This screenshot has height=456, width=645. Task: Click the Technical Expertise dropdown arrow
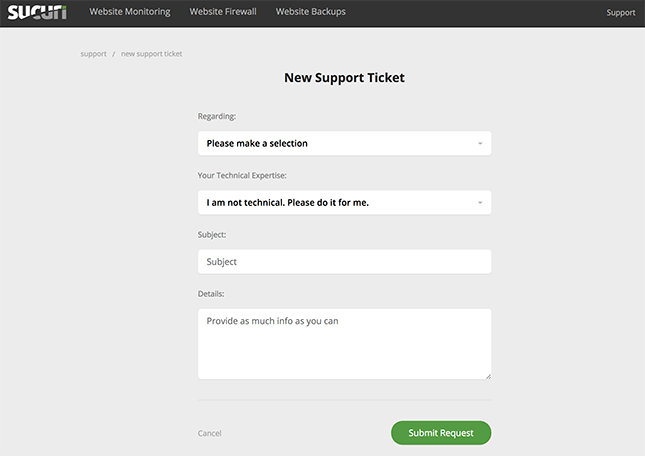(x=480, y=203)
